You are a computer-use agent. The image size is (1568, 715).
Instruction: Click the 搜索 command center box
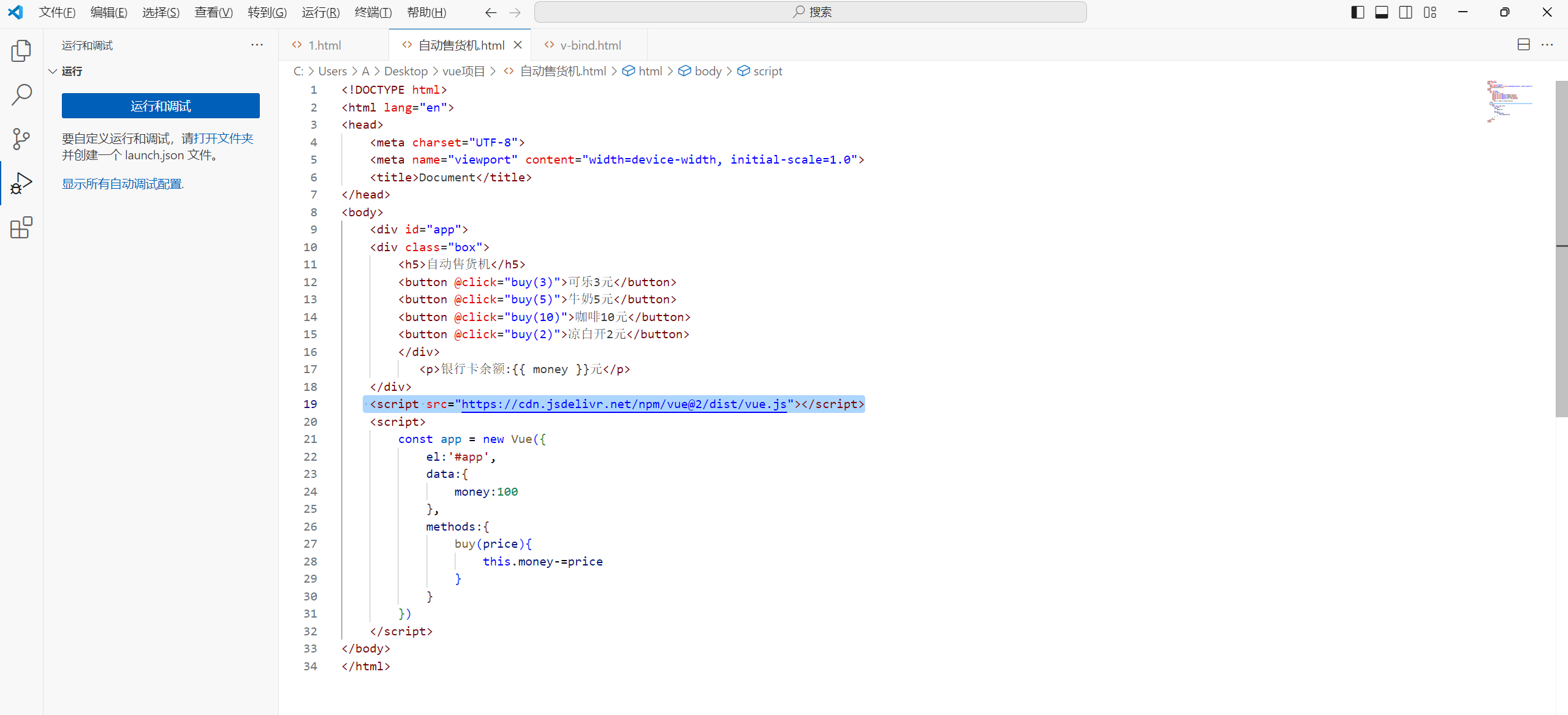810,12
